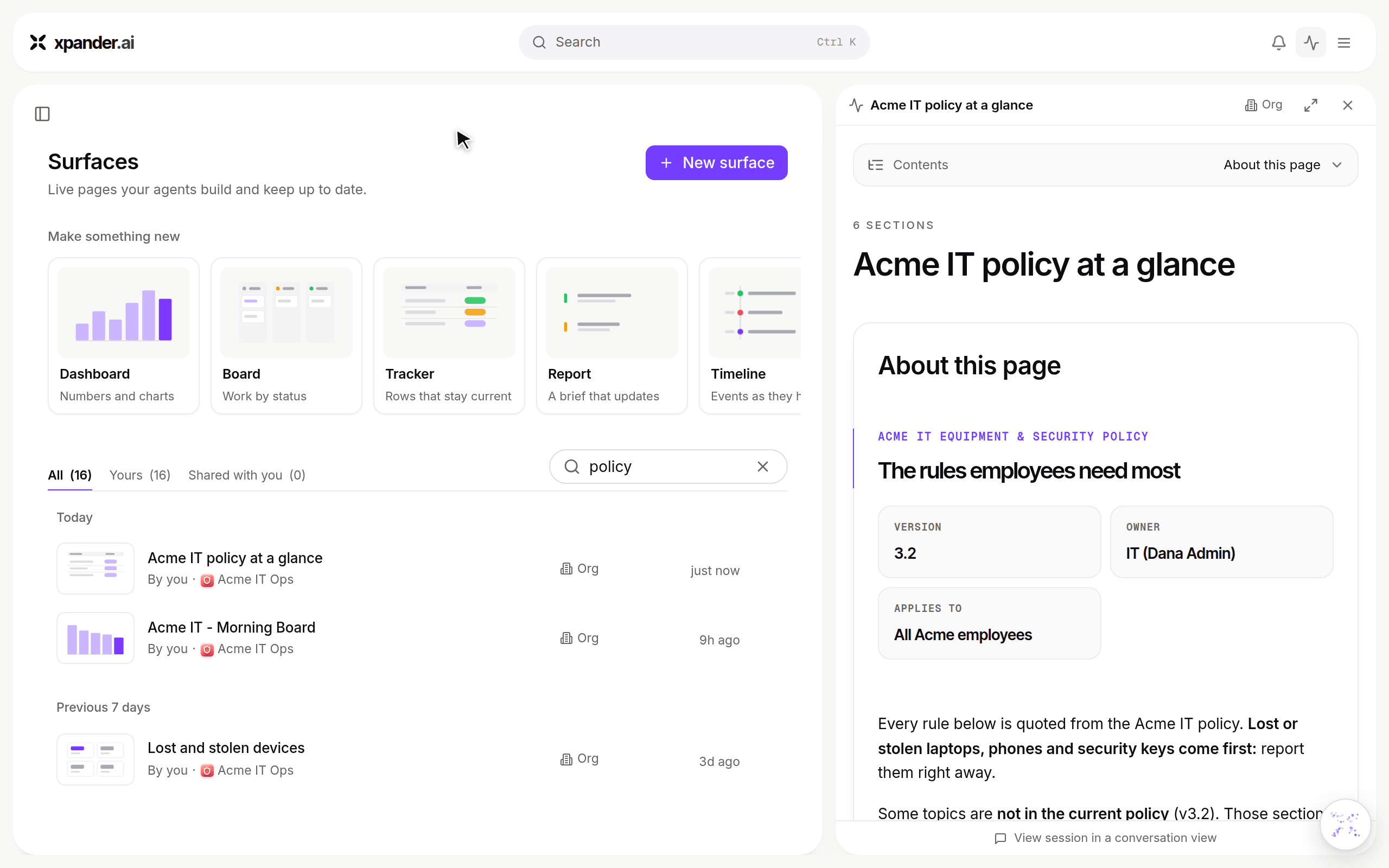
Task: Focus the global Search field
Action: pos(694,42)
